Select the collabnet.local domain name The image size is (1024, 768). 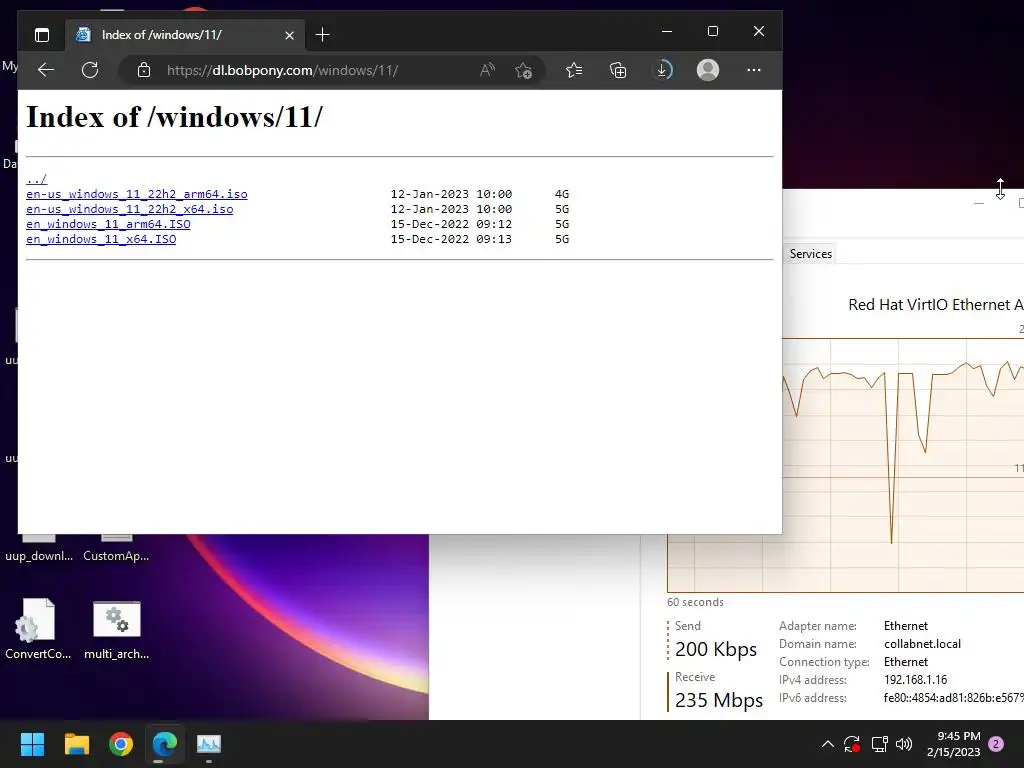coord(922,644)
